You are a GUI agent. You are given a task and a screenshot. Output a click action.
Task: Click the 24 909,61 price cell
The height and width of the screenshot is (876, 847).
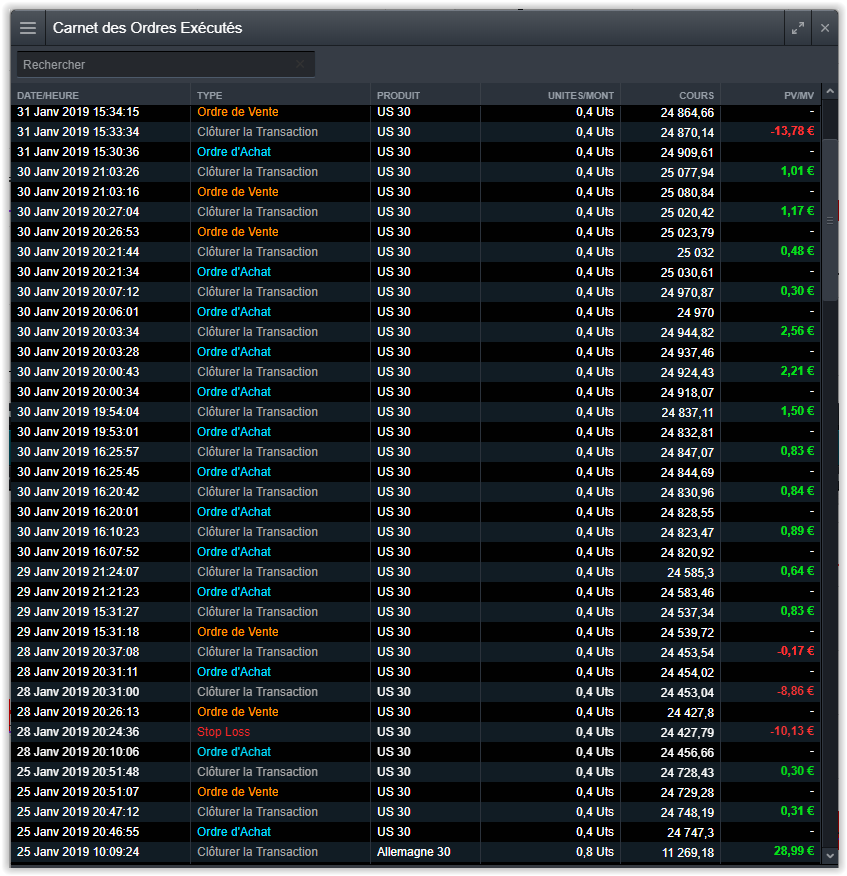coord(687,153)
